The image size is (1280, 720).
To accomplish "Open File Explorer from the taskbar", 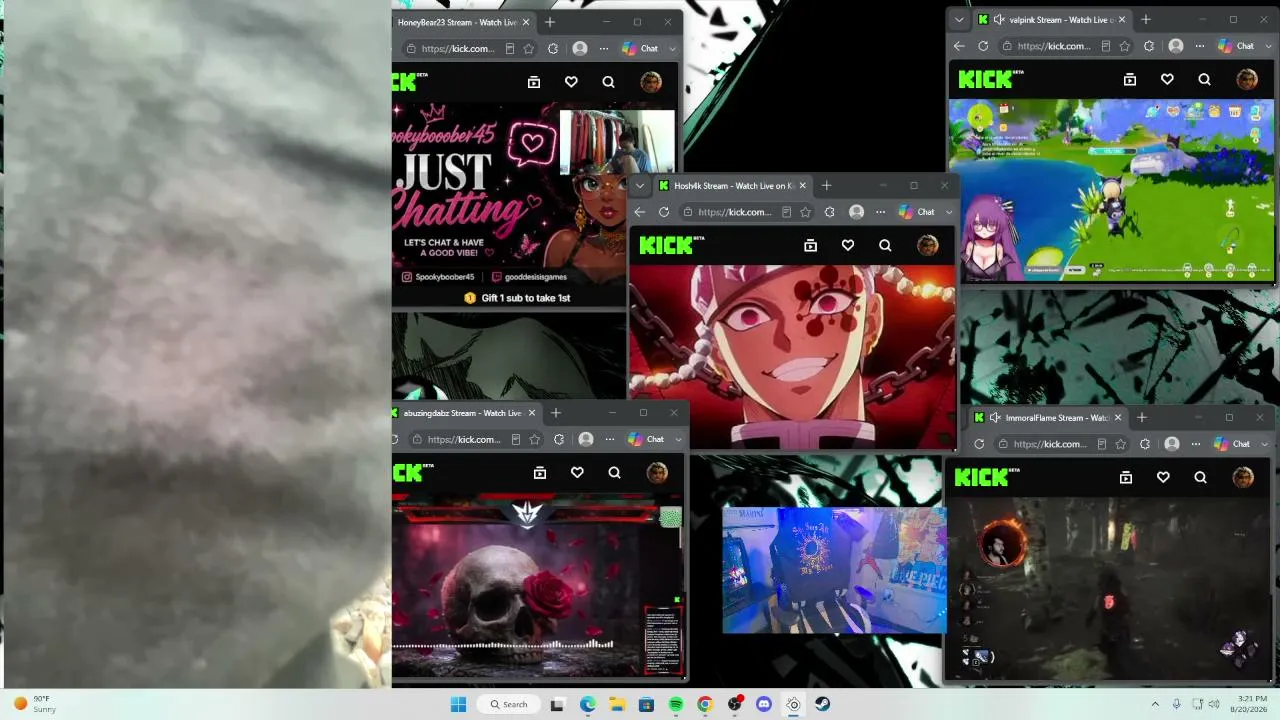I will (617, 704).
